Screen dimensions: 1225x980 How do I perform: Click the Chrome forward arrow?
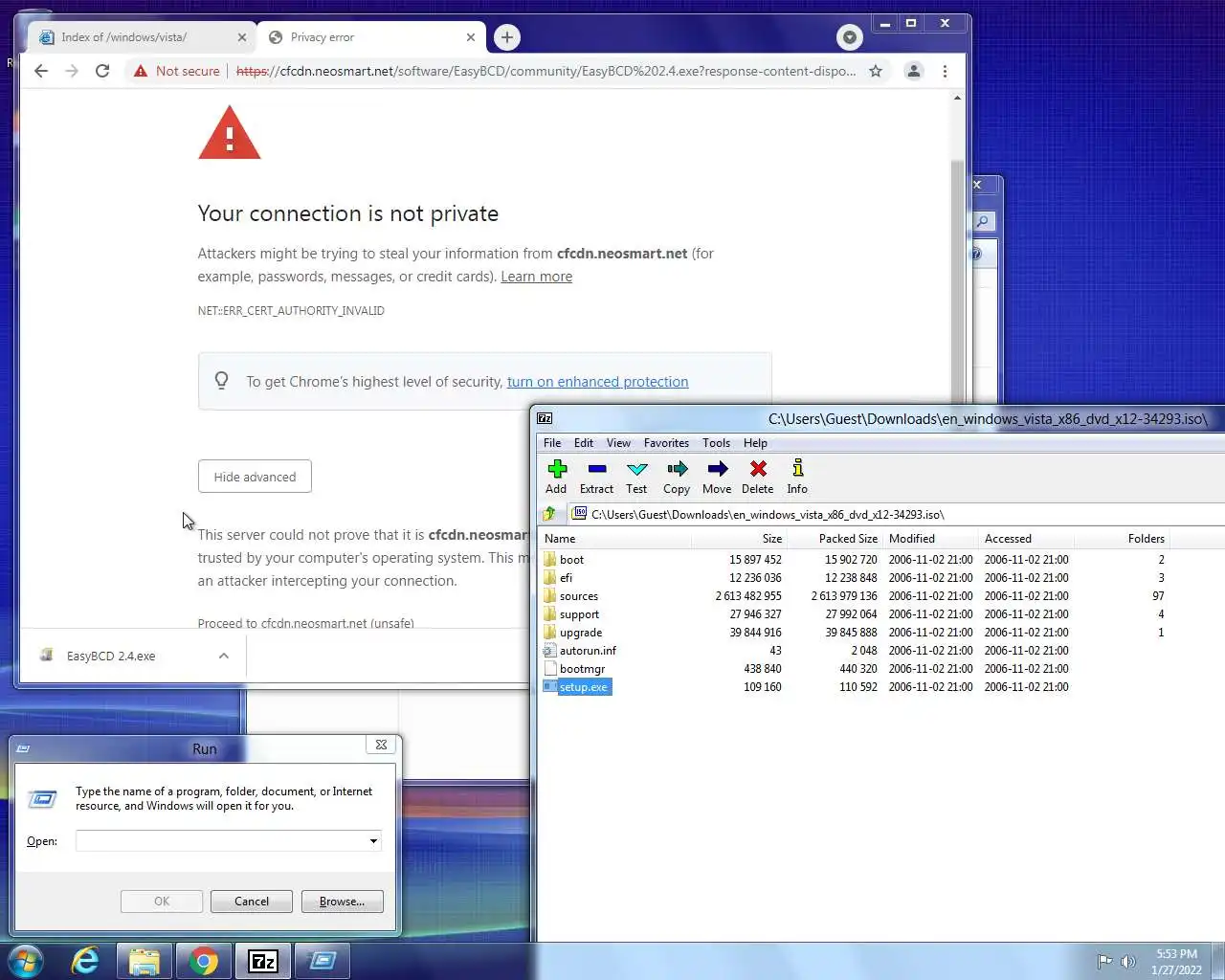click(72, 71)
